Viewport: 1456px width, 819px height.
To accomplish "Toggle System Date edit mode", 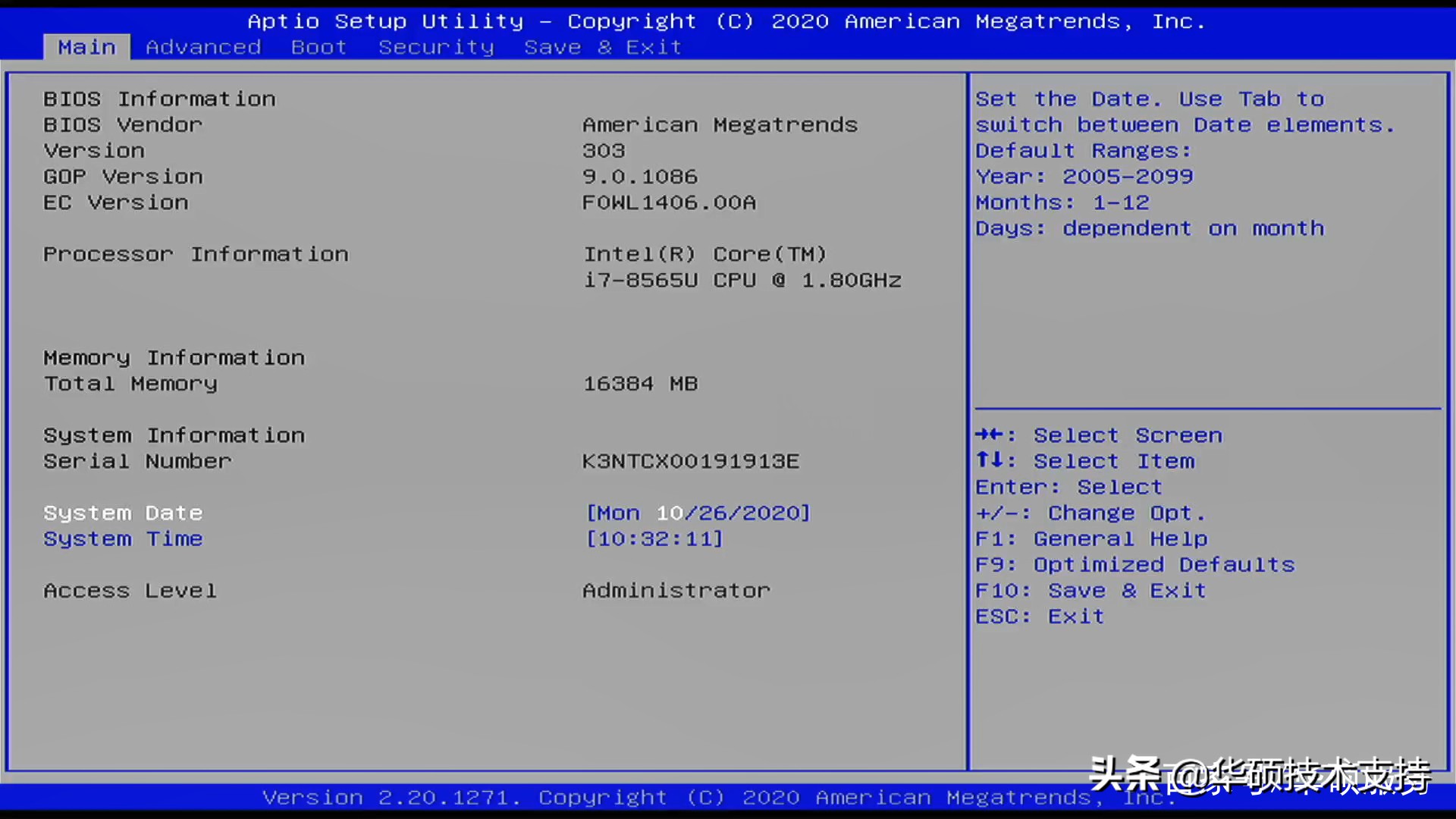I will tap(697, 512).
